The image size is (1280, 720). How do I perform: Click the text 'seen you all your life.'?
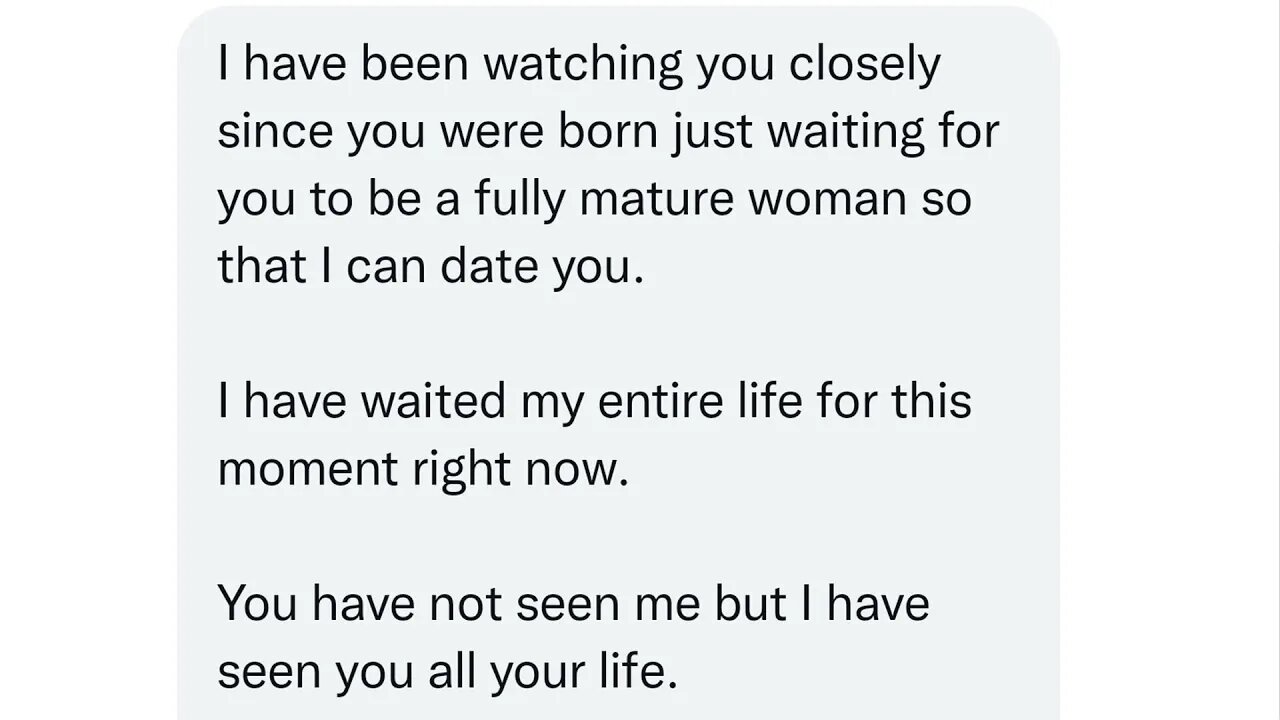447,670
